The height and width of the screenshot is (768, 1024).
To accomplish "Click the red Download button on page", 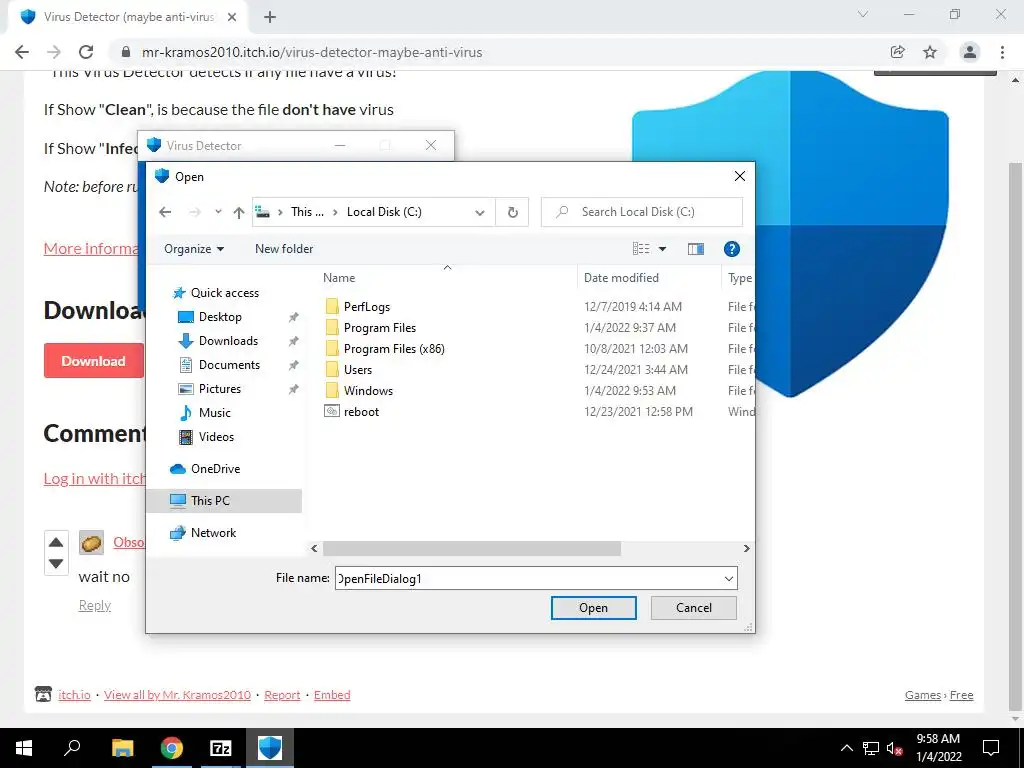I will tap(93, 361).
